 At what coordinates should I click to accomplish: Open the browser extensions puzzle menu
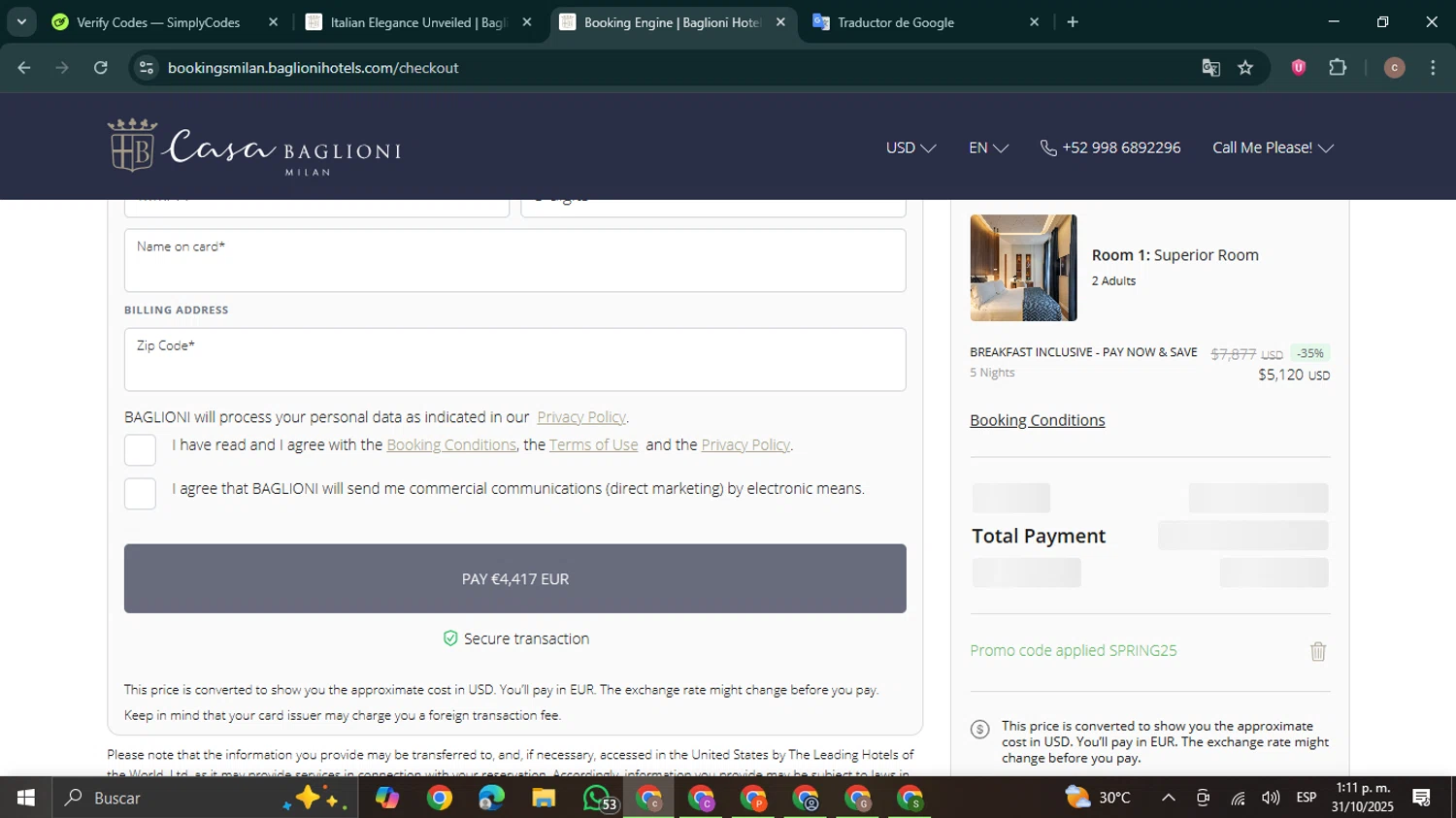(1338, 67)
